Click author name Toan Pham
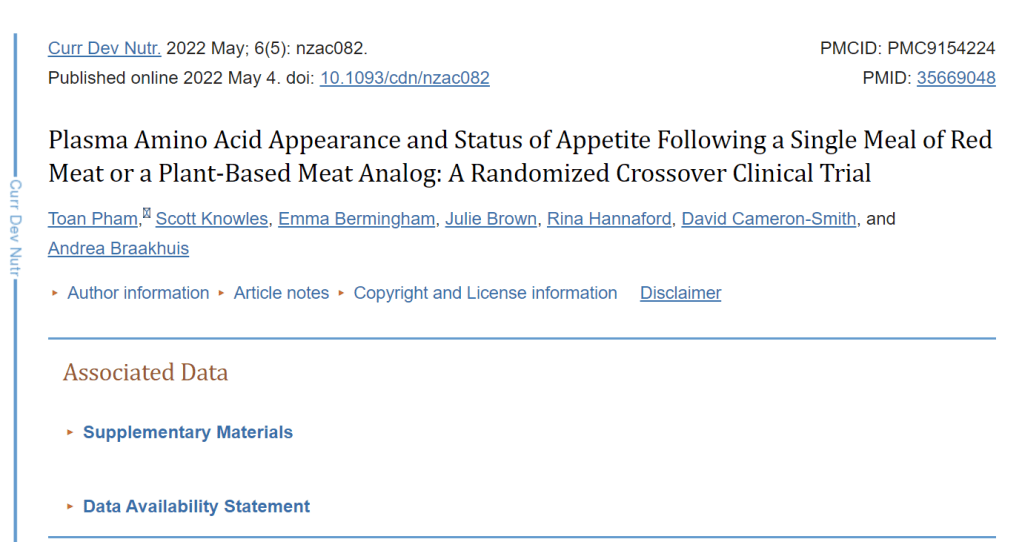 pyautogui.click(x=94, y=219)
